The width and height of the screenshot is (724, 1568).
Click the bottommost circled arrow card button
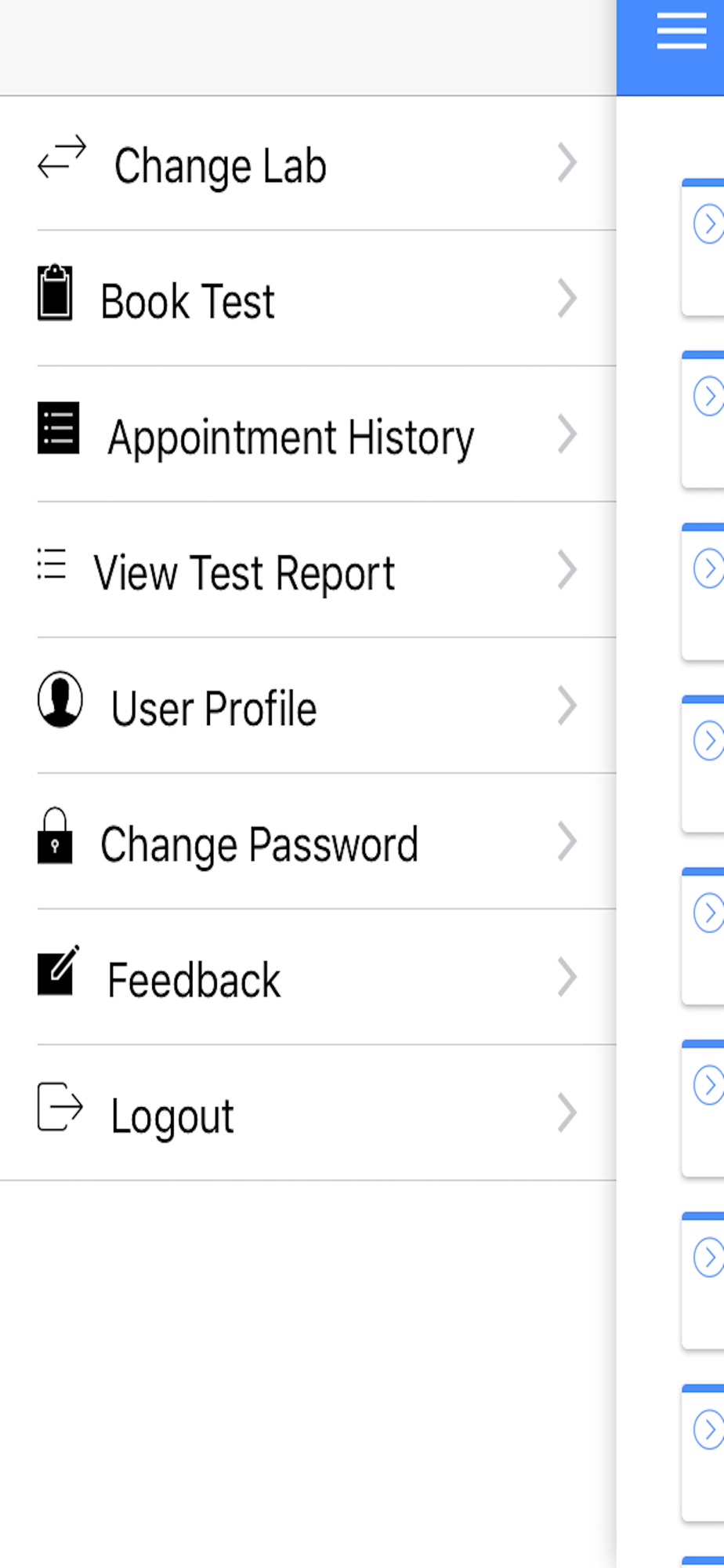[708, 1430]
